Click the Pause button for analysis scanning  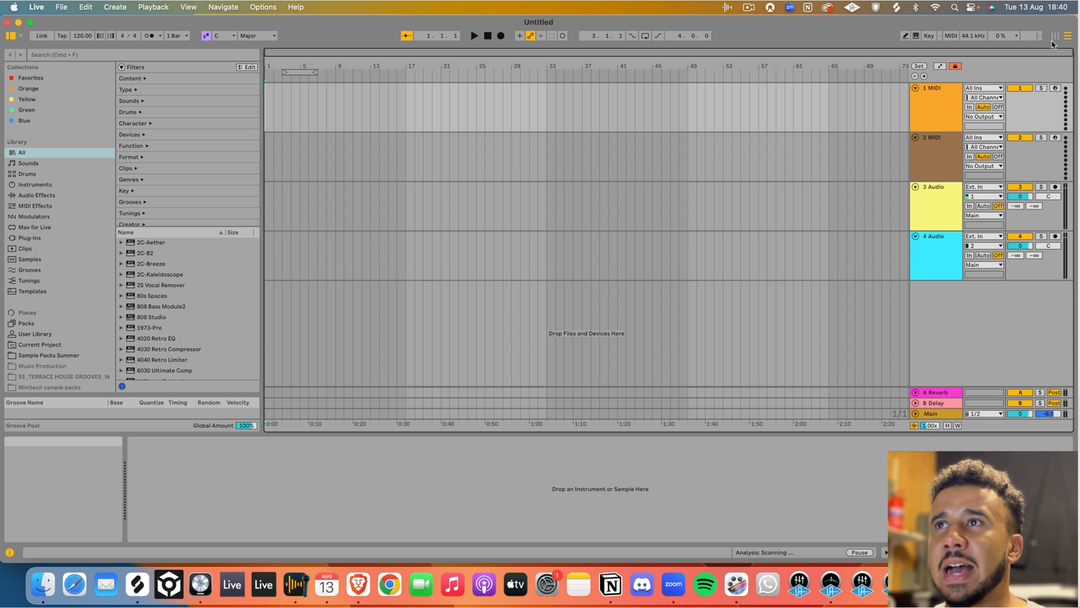coord(859,552)
